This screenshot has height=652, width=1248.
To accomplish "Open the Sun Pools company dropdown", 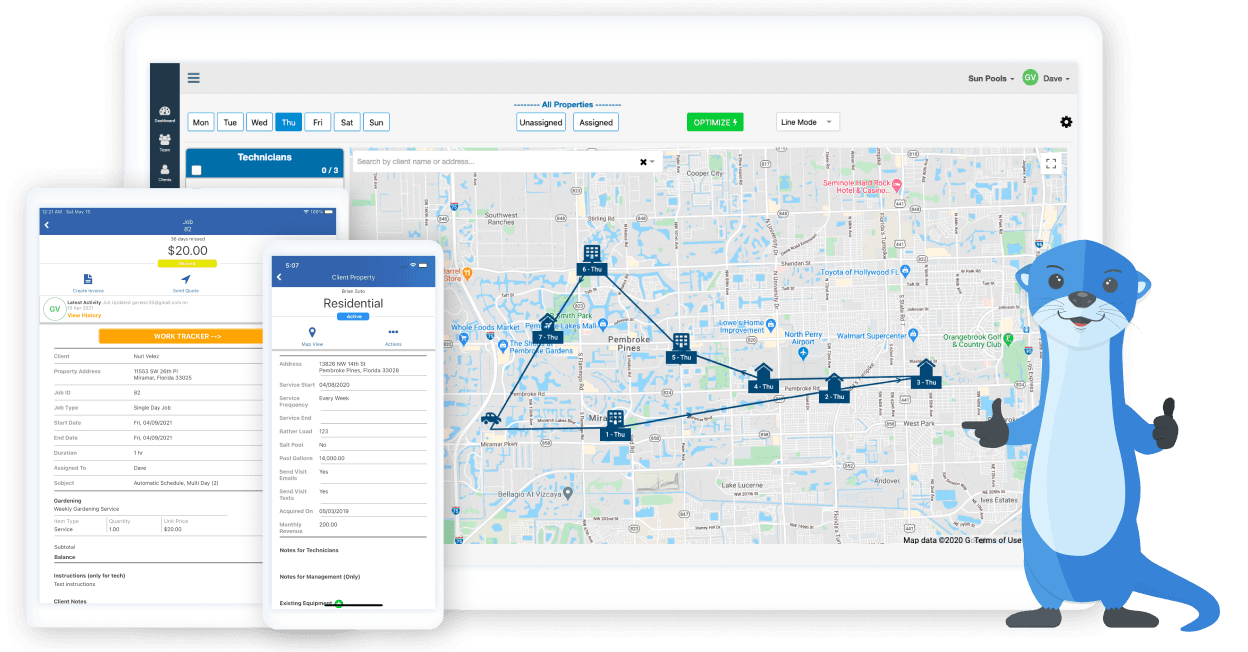I will [990, 78].
